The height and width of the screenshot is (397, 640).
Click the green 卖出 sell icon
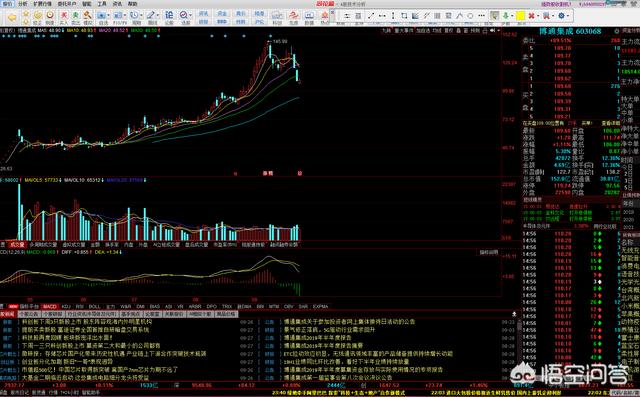(76, 16)
